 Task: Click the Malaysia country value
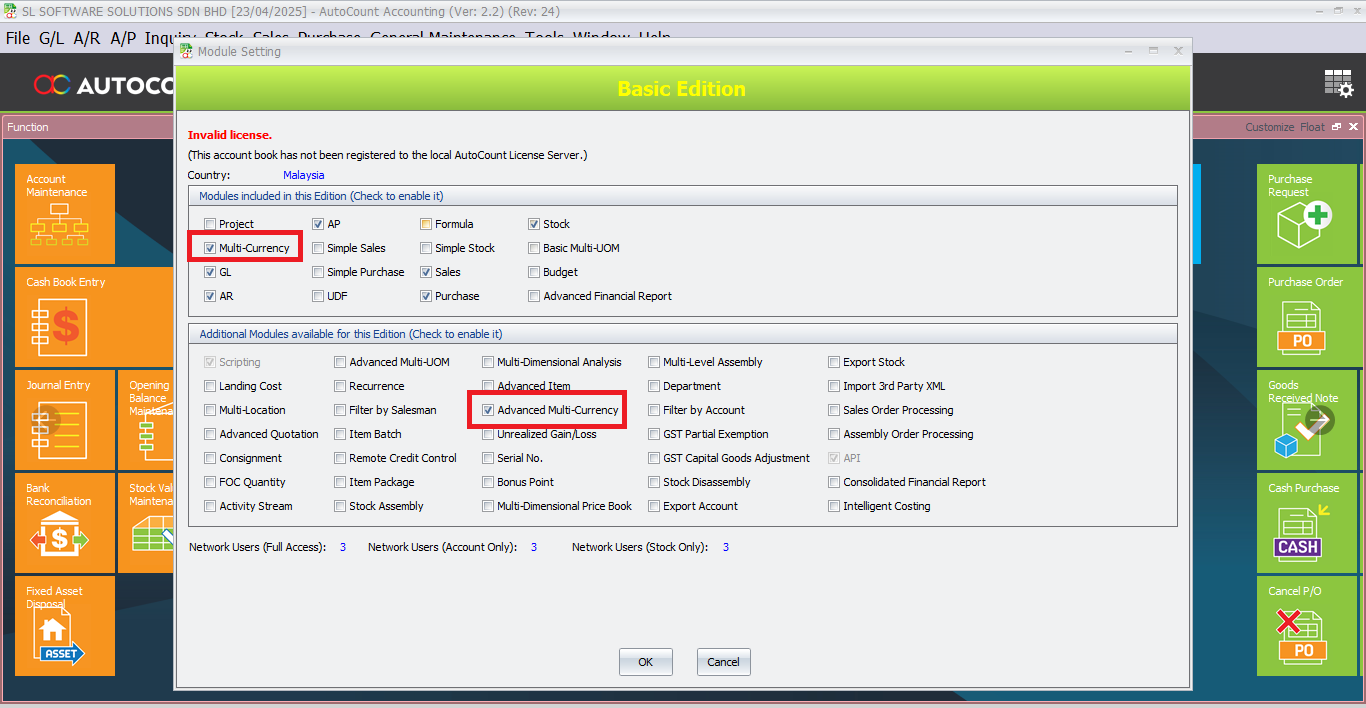(304, 175)
